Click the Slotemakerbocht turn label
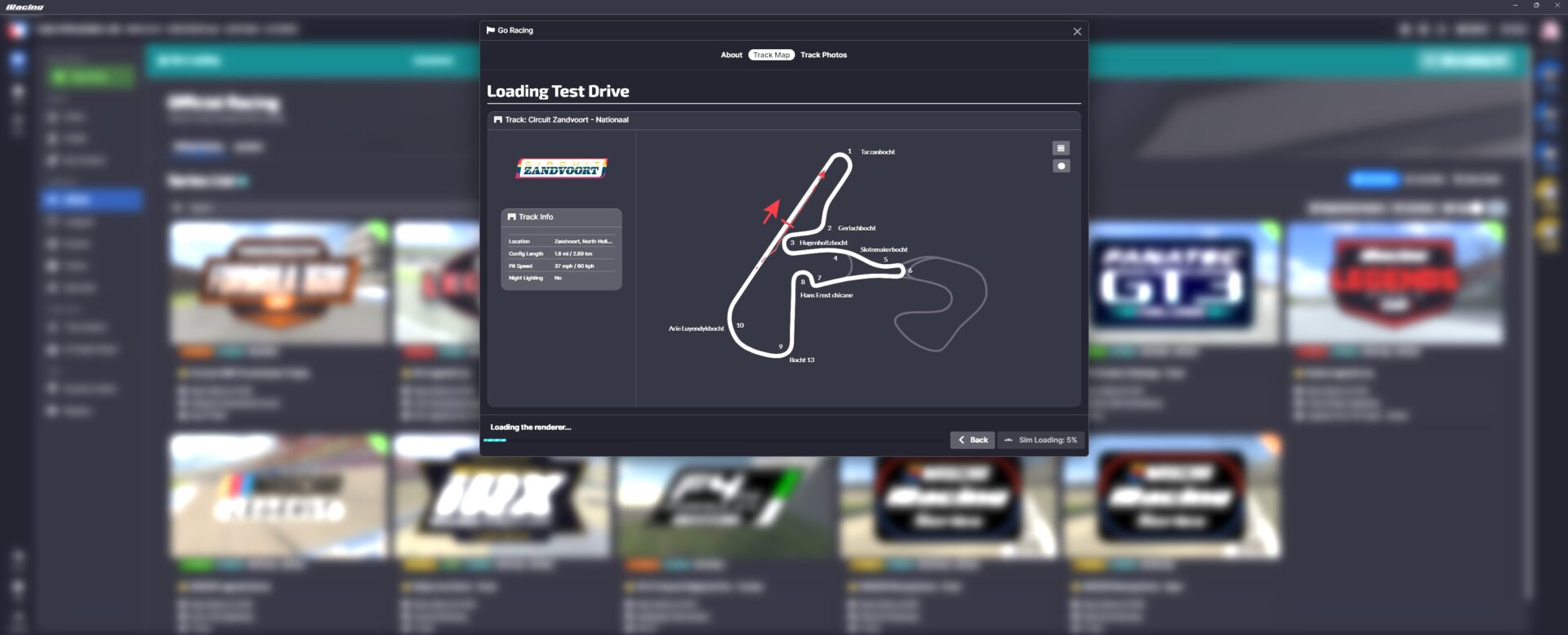The height and width of the screenshot is (635, 1568). [x=883, y=249]
